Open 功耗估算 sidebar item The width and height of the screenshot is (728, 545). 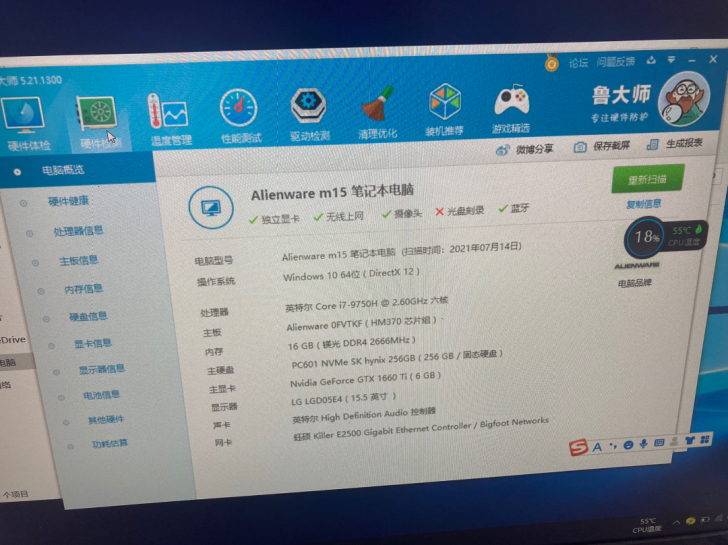pyautogui.click(x=110, y=444)
